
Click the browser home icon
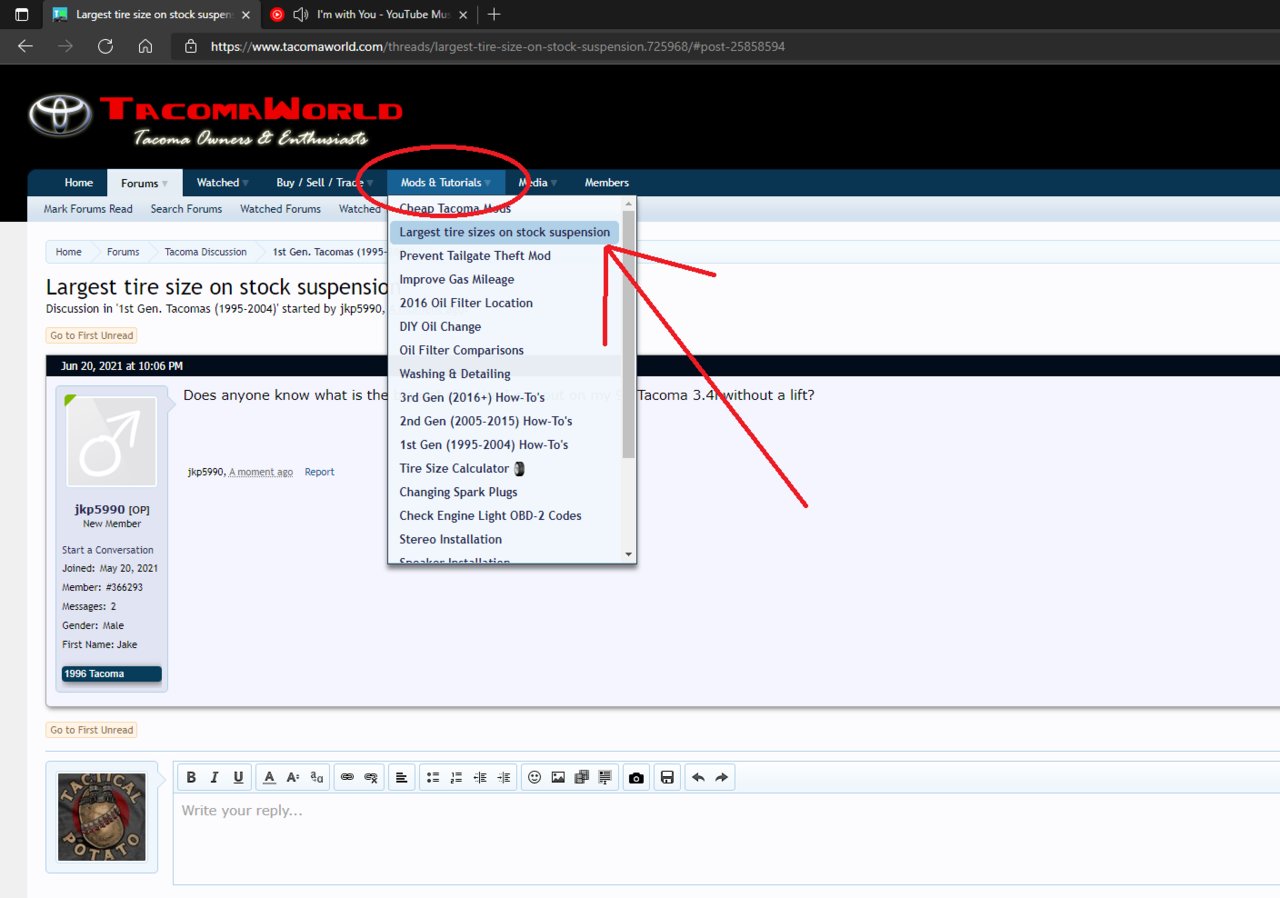click(145, 46)
